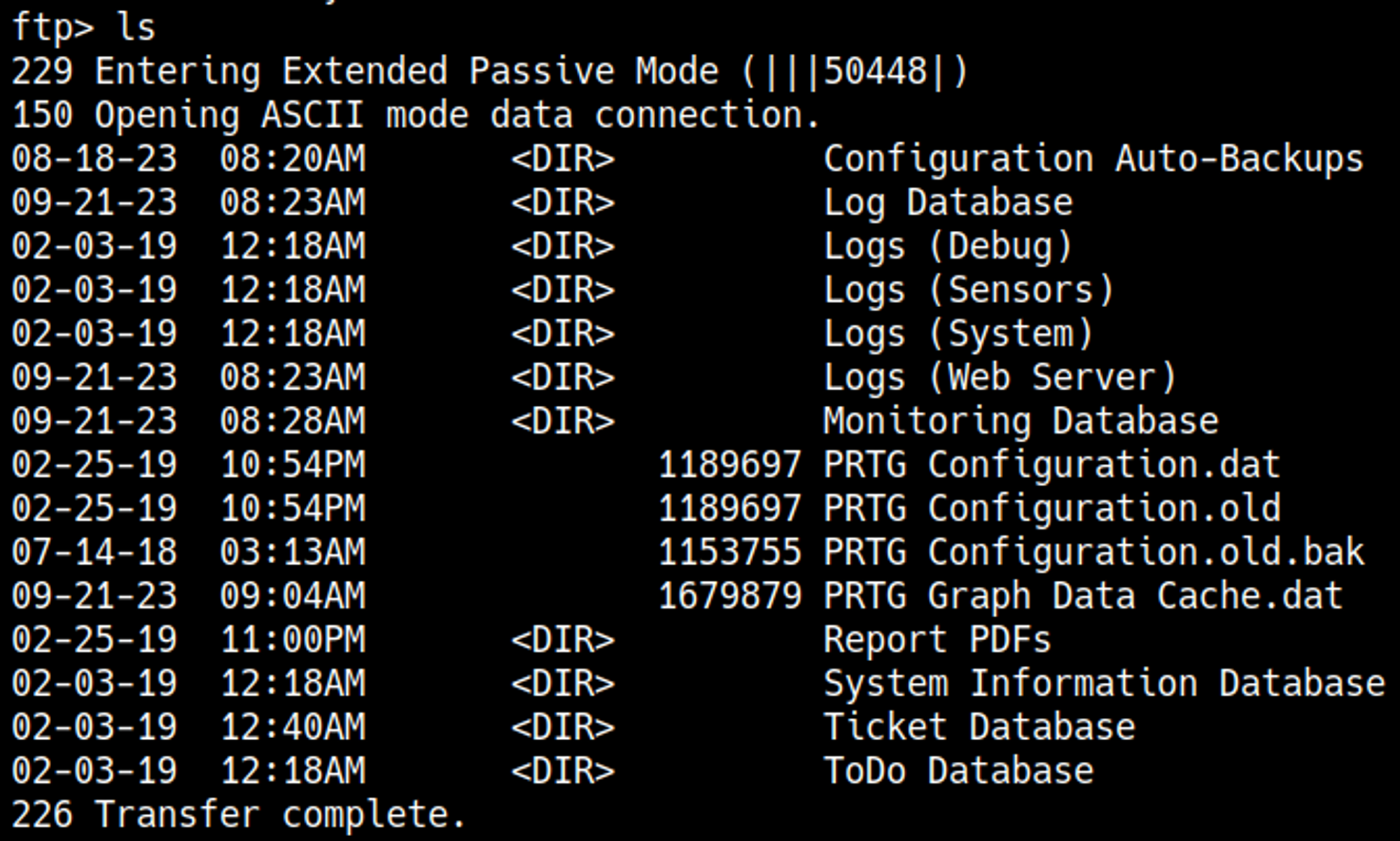Select the "Logs (Debug)" directory name
The height and width of the screenshot is (841, 1400).
pyautogui.click(x=948, y=246)
